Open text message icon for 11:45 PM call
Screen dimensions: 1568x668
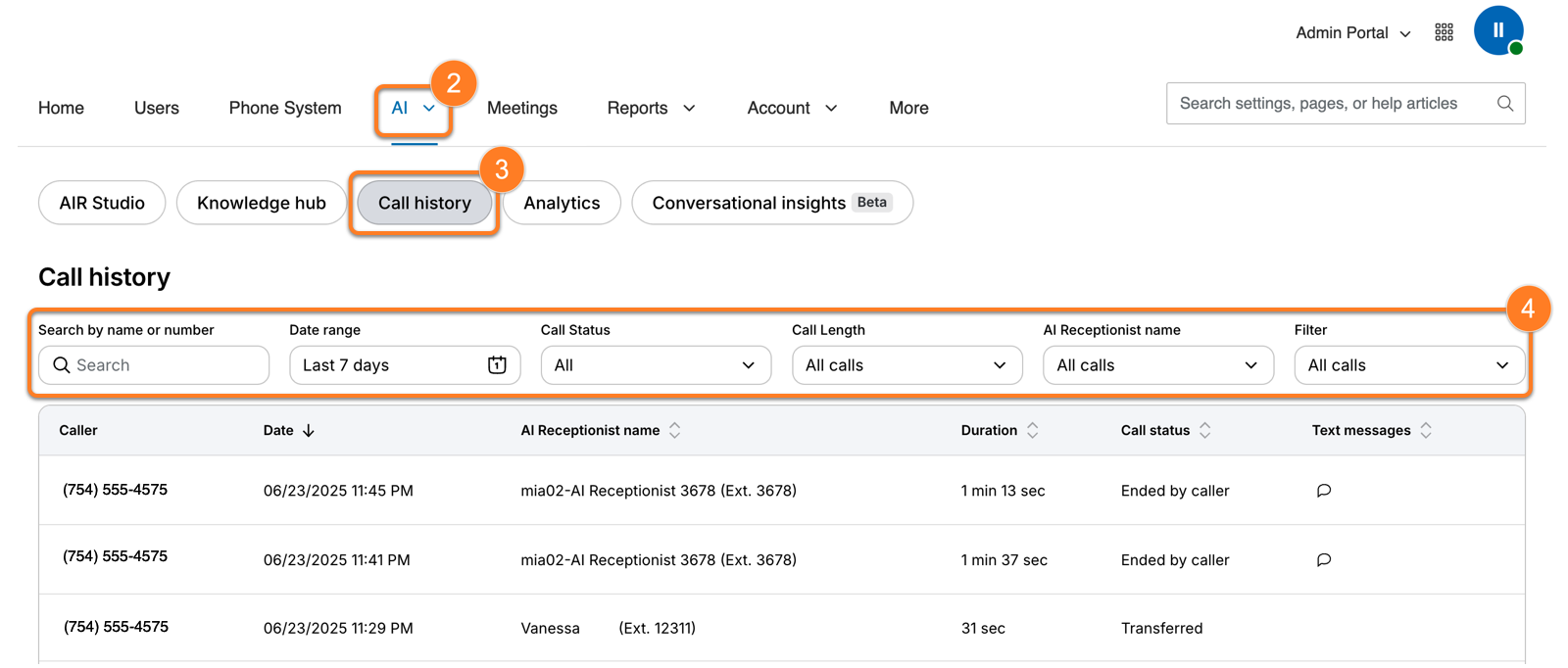[x=1323, y=491]
